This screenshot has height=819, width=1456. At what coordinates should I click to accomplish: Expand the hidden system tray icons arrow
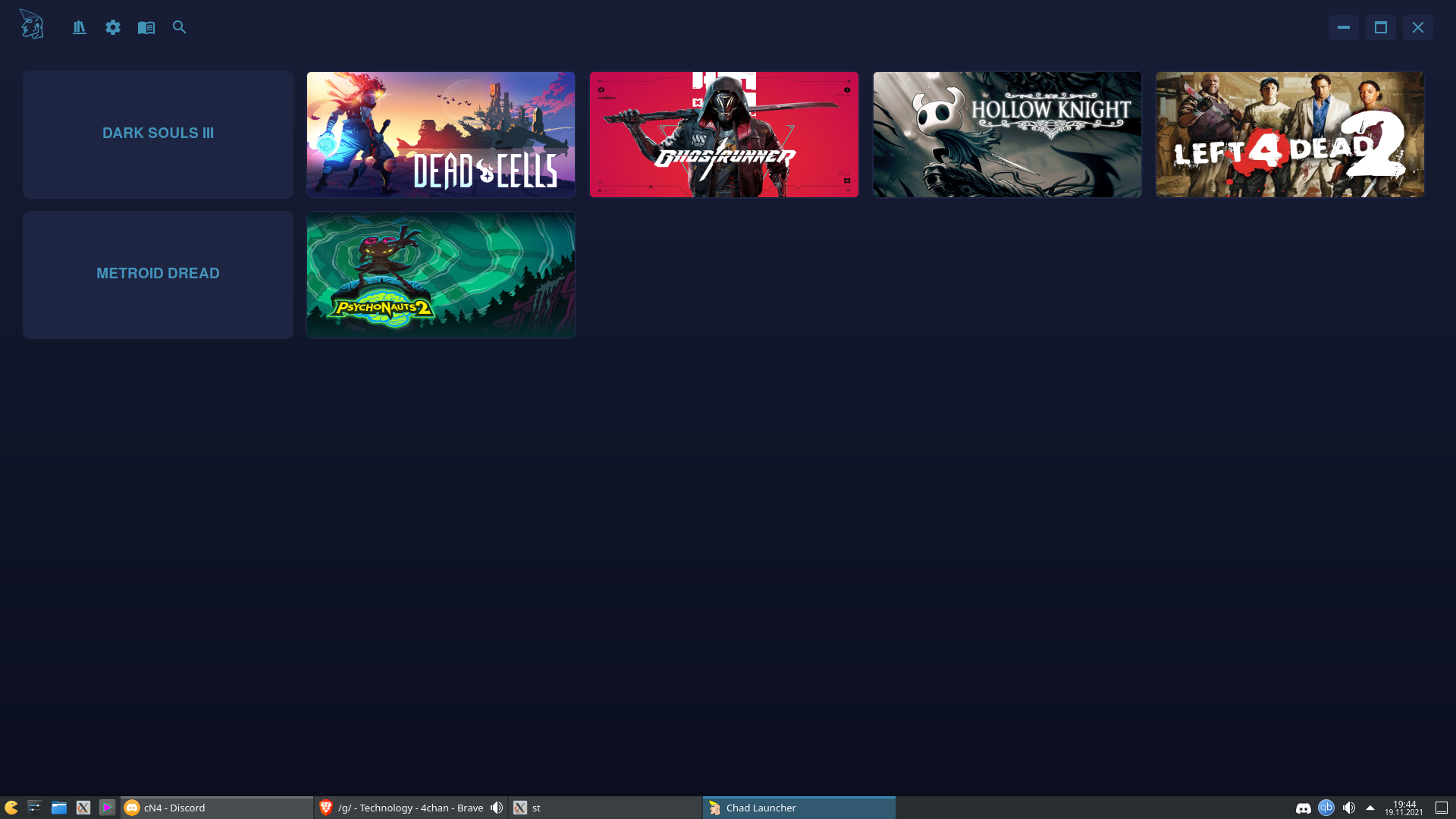(x=1370, y=808)
